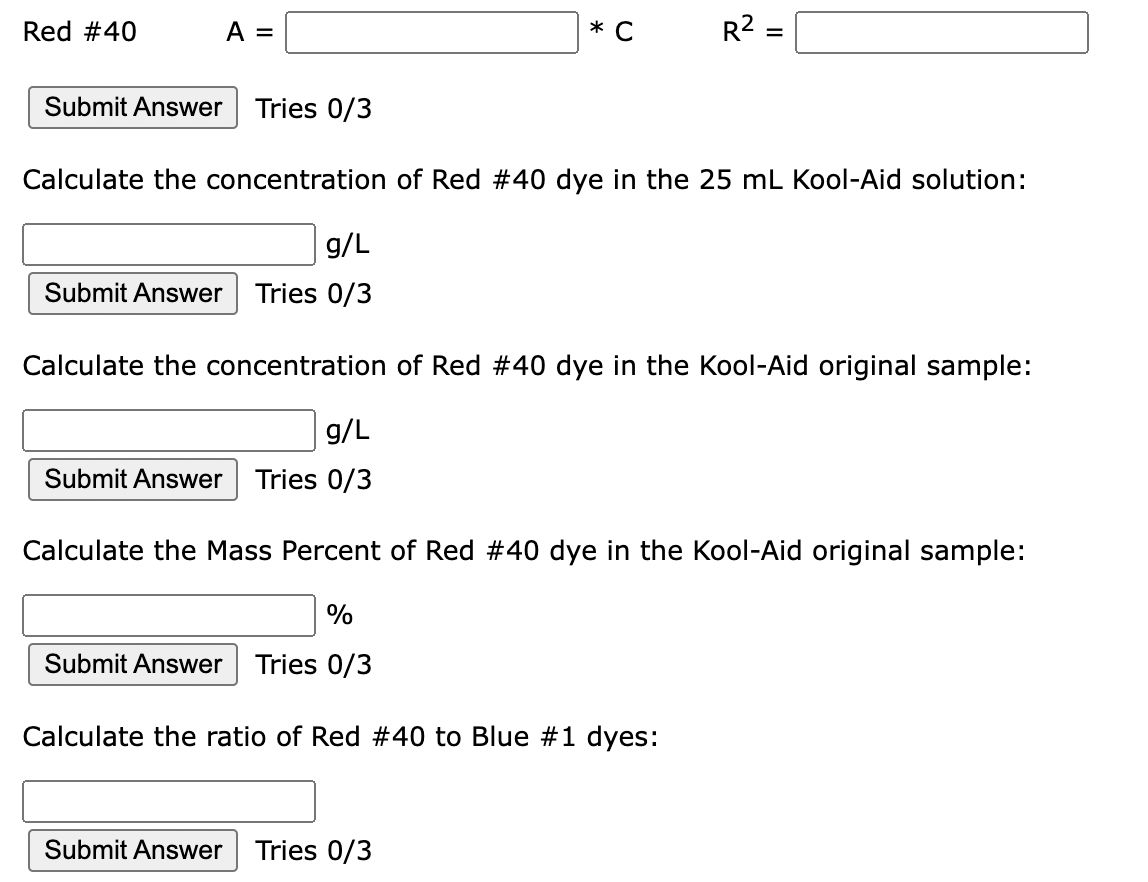Click the Red #40 label text
Screen dimensions: 1148x882
pos(80,31)
